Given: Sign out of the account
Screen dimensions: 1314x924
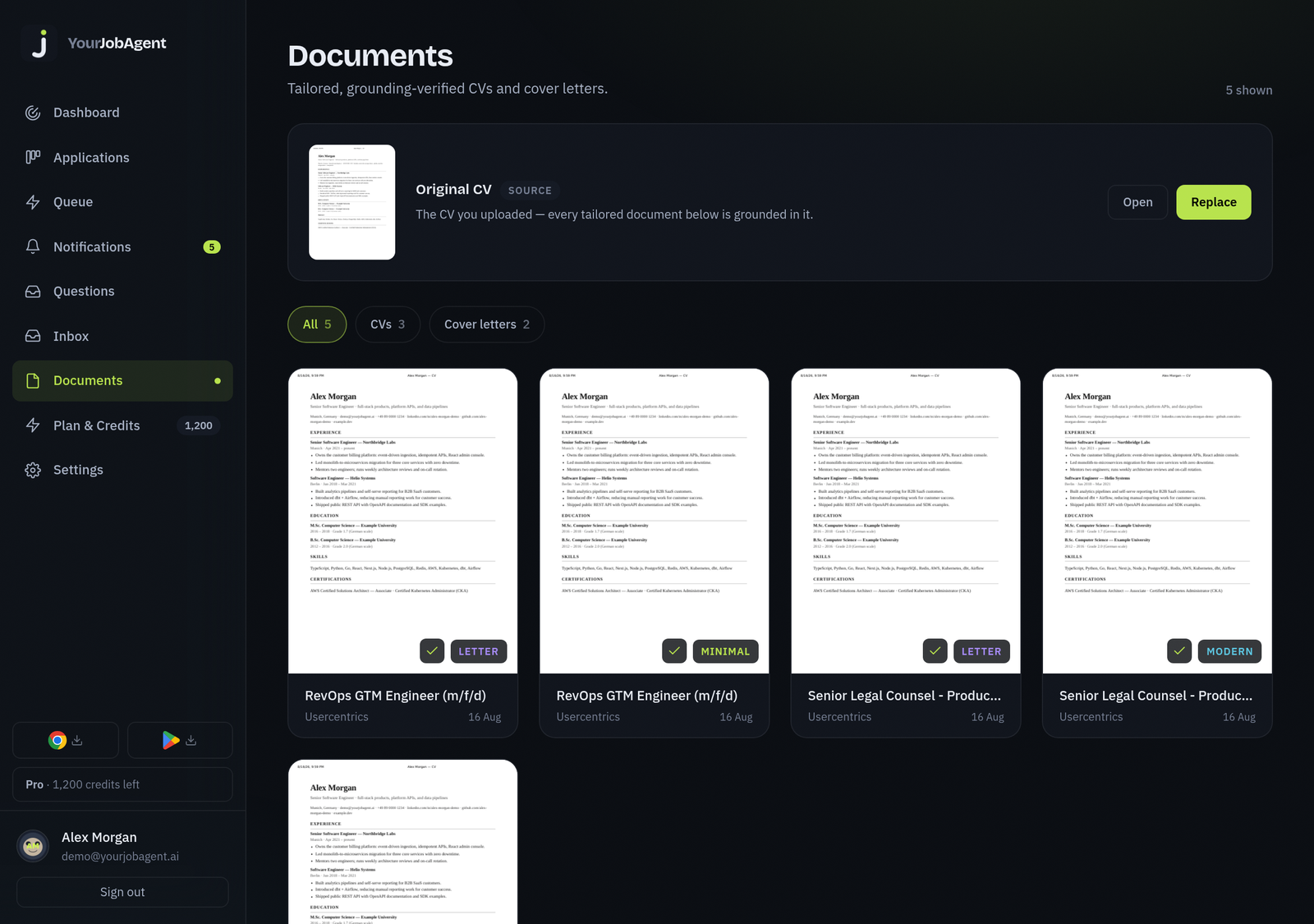Looking at the screenshot, I should 122,892.
